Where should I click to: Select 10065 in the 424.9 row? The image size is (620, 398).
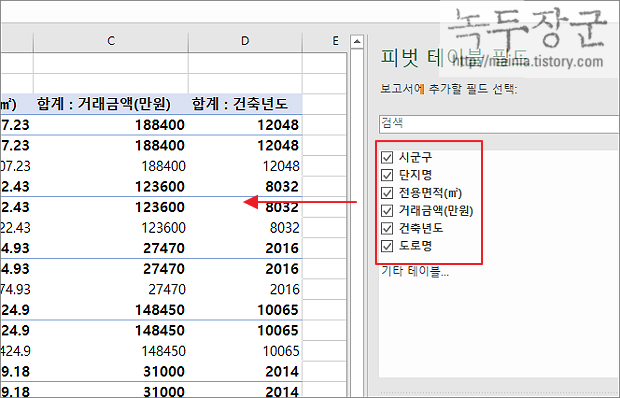pyautogui.click(x=245, y=351)
